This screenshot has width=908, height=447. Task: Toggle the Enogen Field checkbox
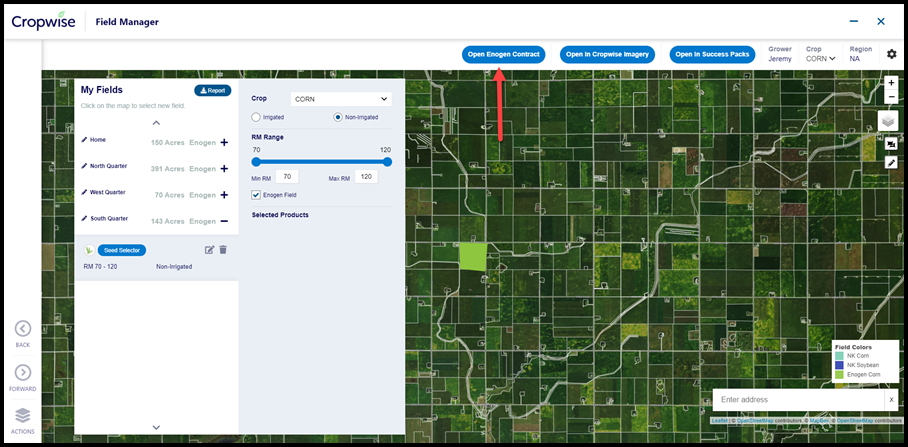pyautogui.click(x=256, y=195)
